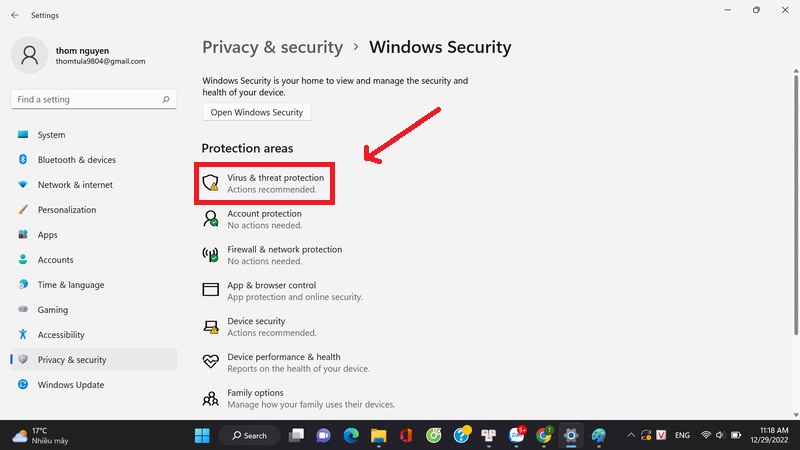Click the Device security icon
800x450 pixels.
210,326
